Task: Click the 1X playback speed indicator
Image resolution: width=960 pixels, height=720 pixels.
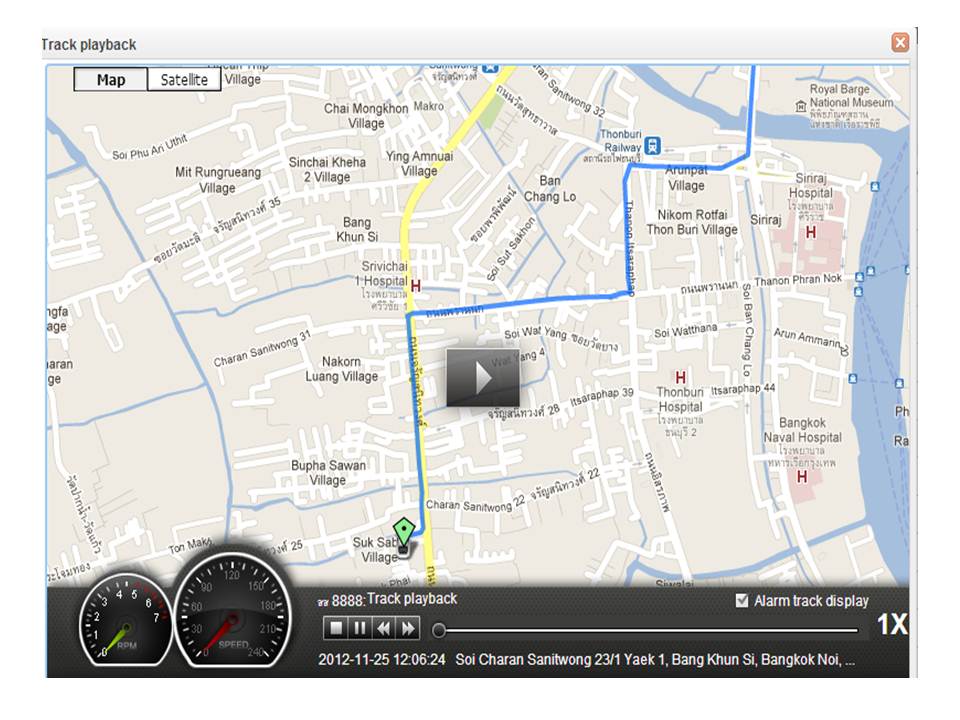Action: [x=891, y=625]
